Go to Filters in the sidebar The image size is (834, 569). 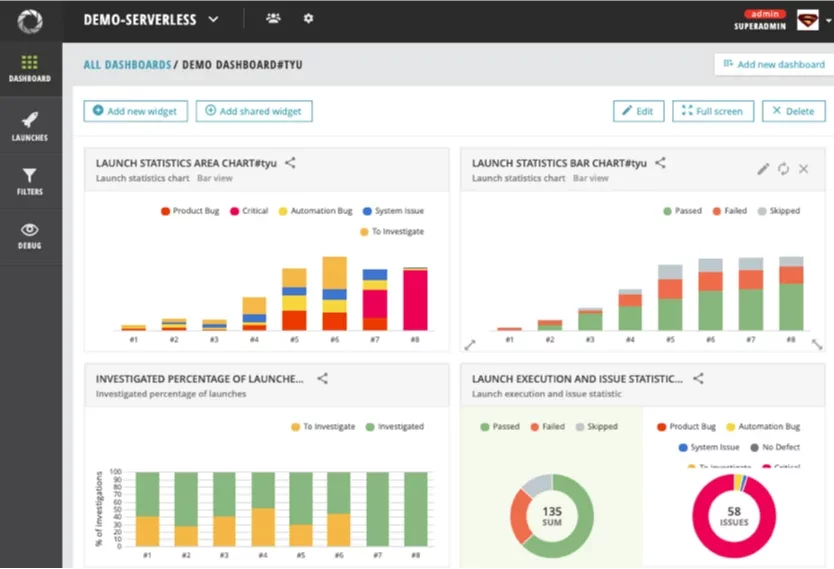(x=30, y=181)
